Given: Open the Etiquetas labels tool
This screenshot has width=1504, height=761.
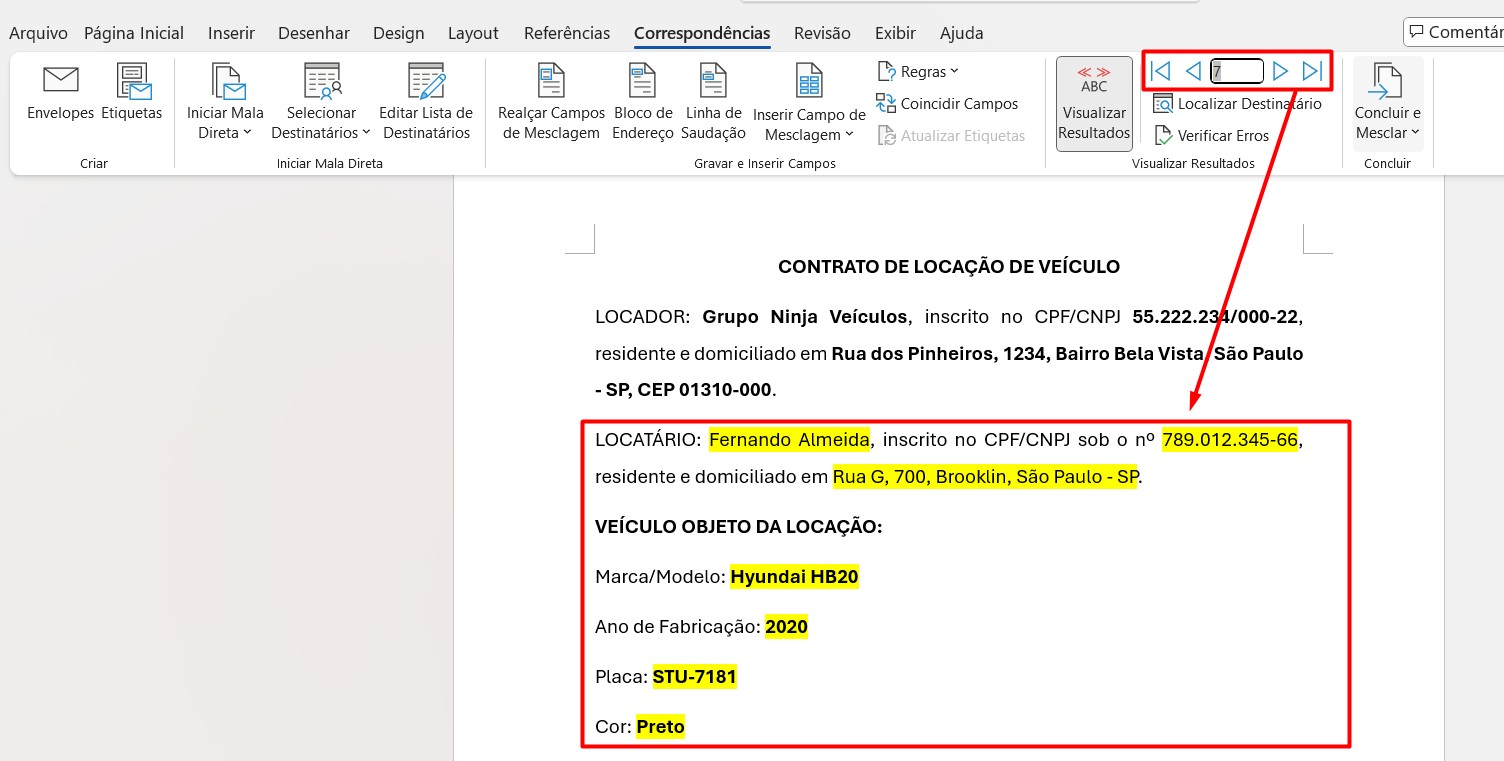Looking at the screenshot, I should (132, 93).
